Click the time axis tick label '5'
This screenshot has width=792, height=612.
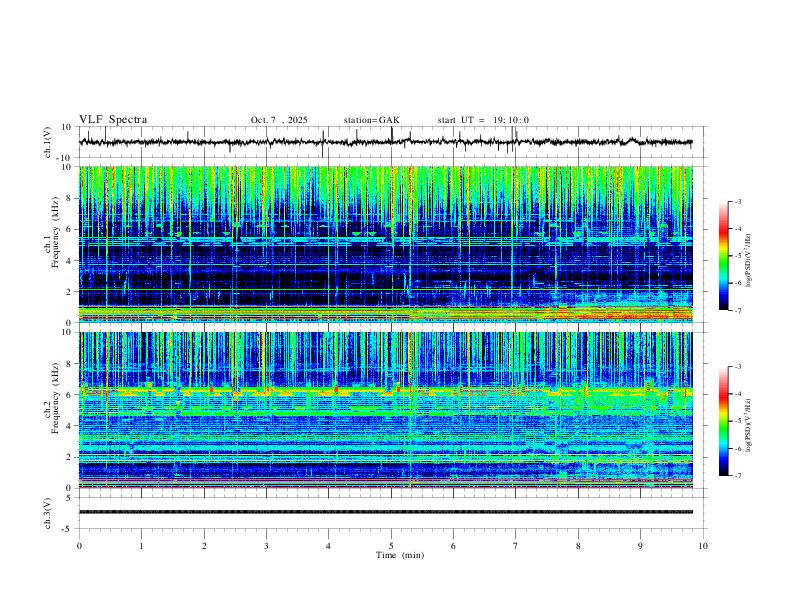tap(391, 546)
